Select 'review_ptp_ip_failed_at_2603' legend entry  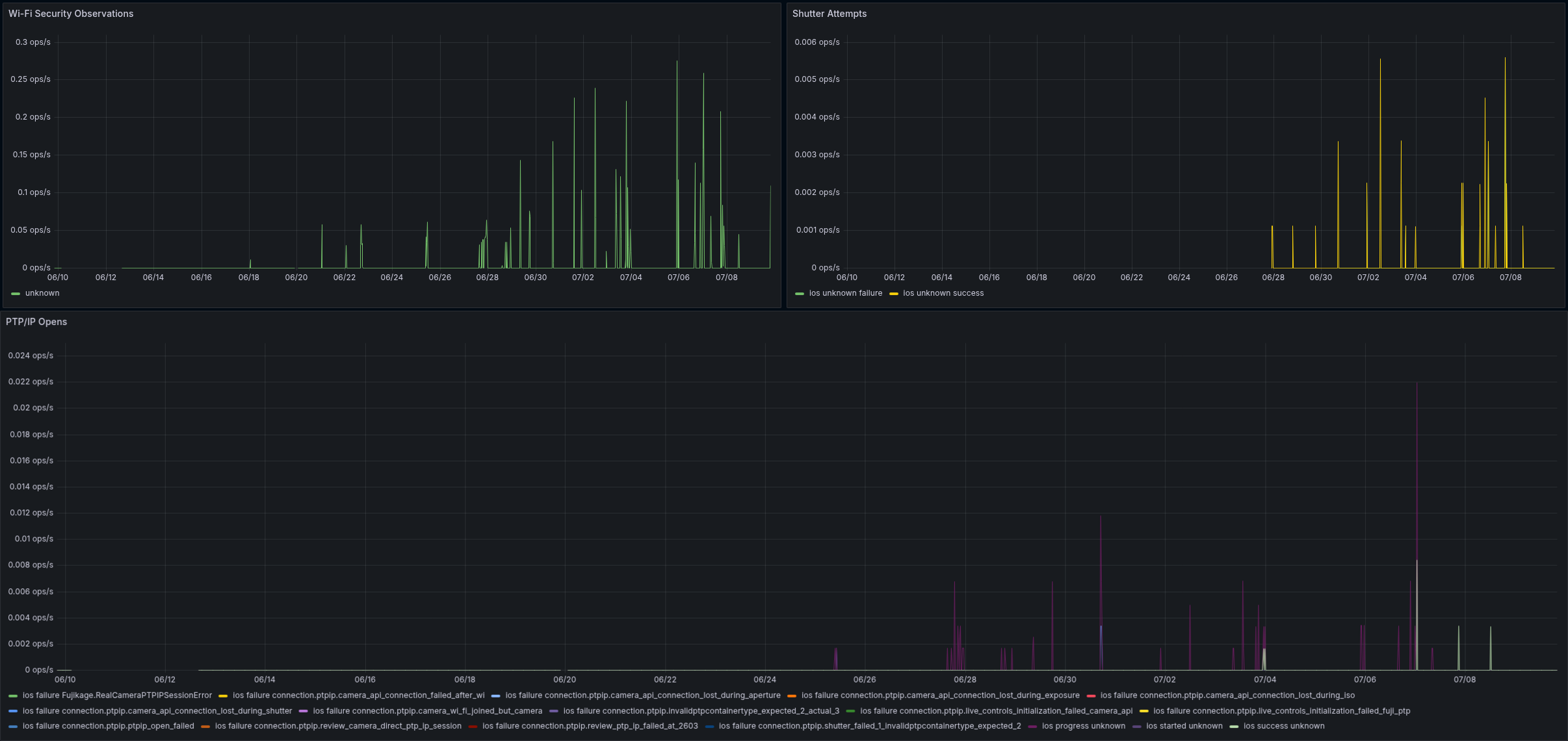(x=590, y=726)
